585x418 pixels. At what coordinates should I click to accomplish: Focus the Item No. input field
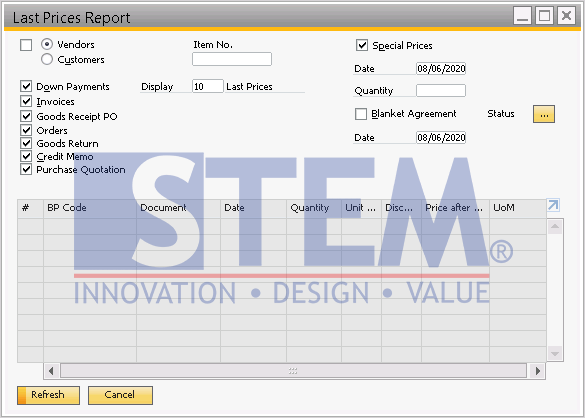pyautogui.click(x=232, y=59)
